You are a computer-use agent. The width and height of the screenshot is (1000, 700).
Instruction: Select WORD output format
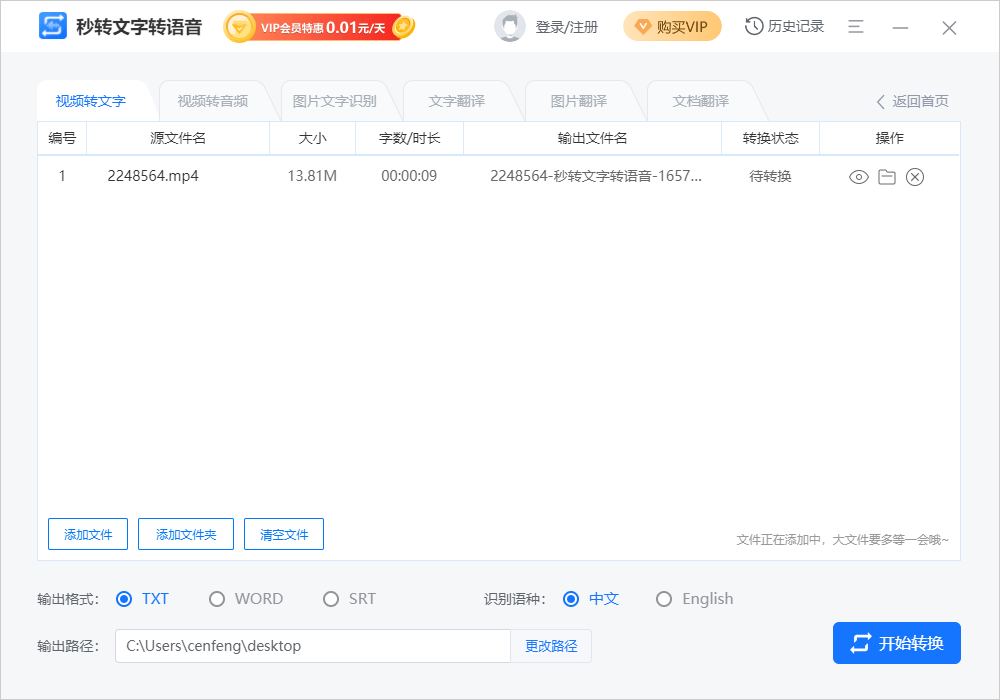point(246,599)
